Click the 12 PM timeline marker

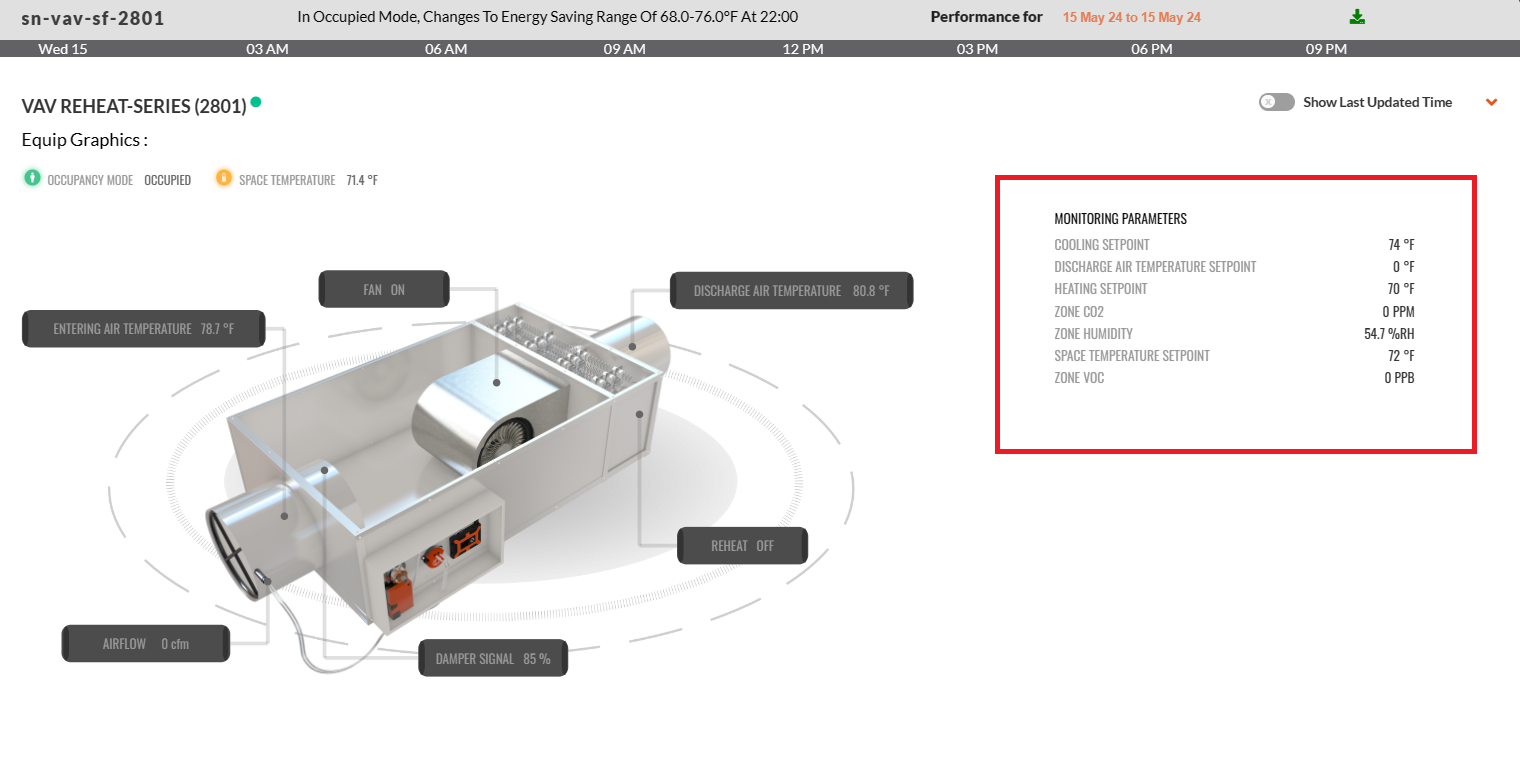point(803,49)
